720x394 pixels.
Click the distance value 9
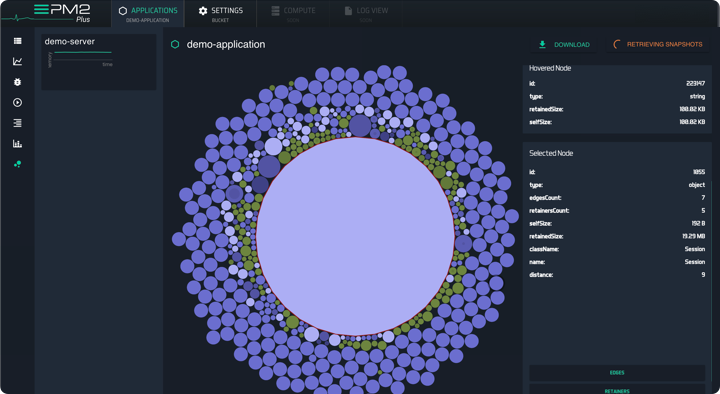(703, 275)
